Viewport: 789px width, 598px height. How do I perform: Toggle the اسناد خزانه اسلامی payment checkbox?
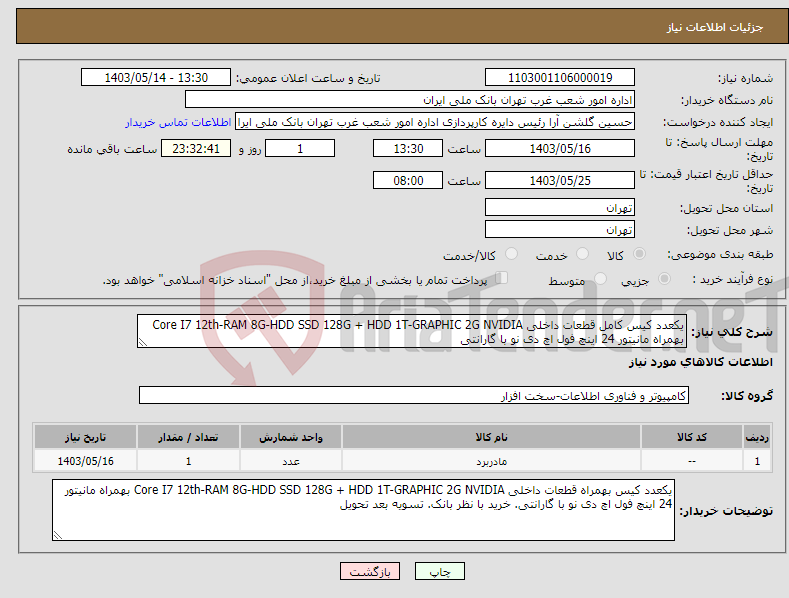point(501,278)
